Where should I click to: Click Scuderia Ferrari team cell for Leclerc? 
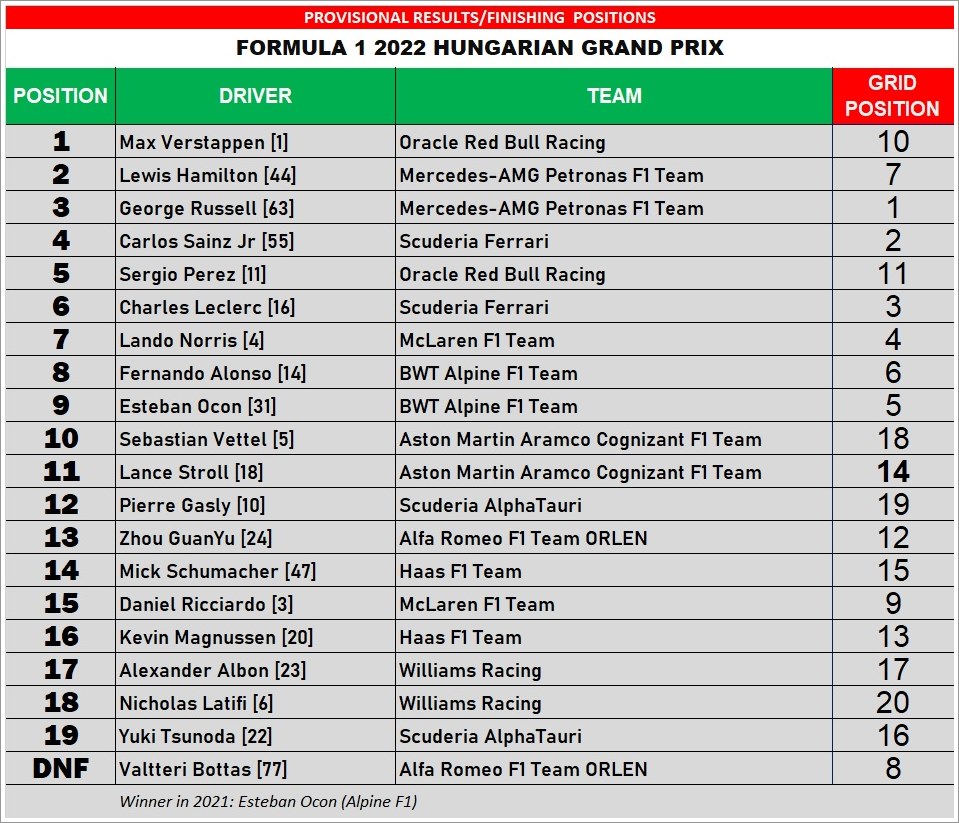coord(614,307)
